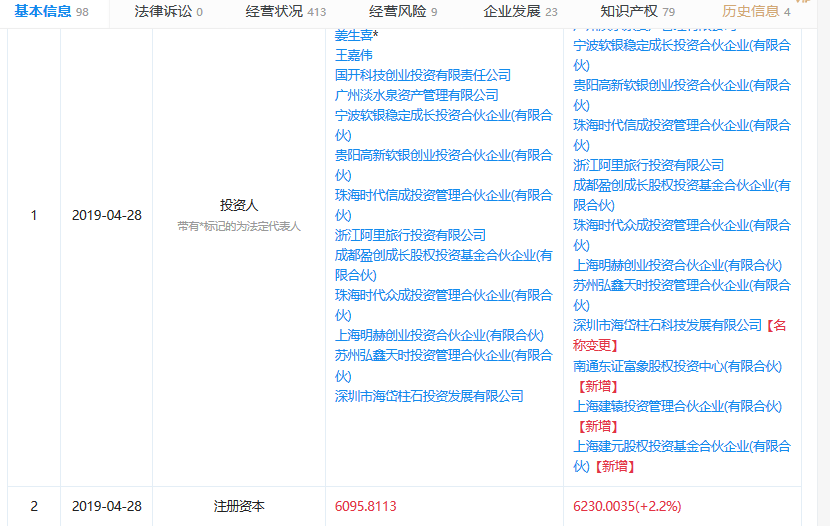Open 苏州弘鑫天时投资管理合伙企业 in before-change column
This screenshot has height=526, width=830.
444,365
